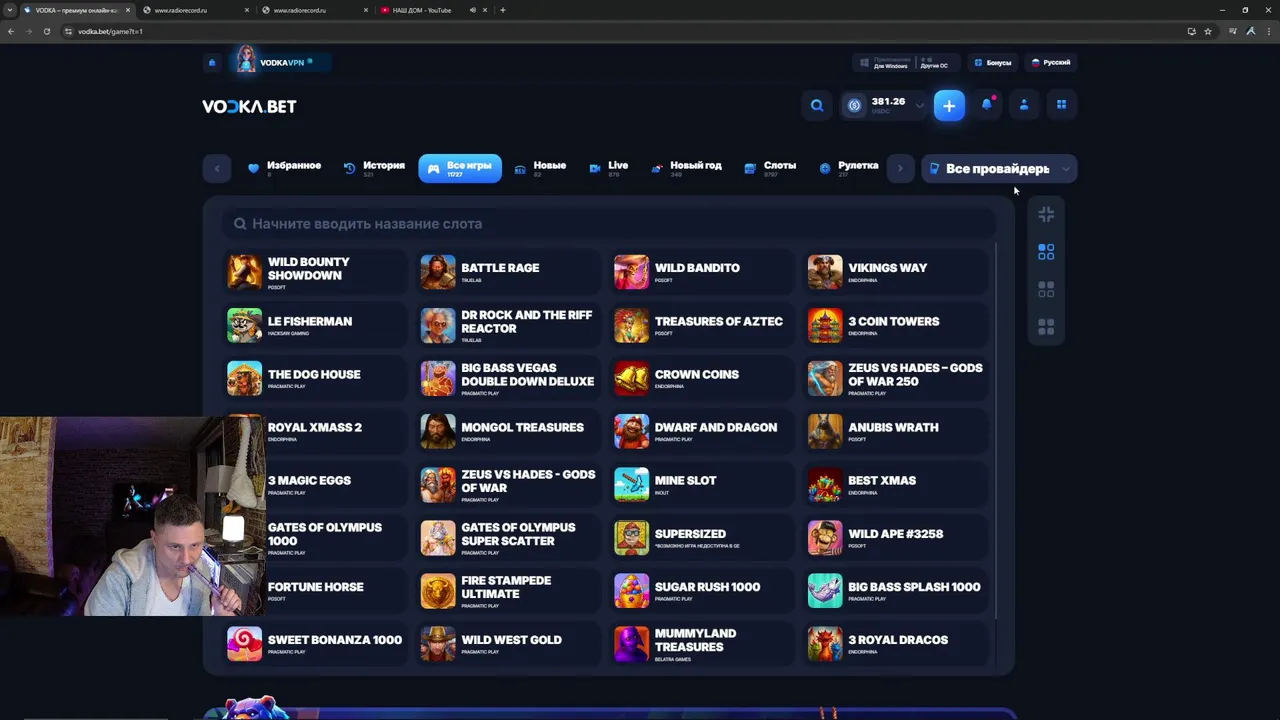The width and height of the screenshot is (1280, 720).
Task: Click the VODKAVPN banner
Action: point(281,61)
